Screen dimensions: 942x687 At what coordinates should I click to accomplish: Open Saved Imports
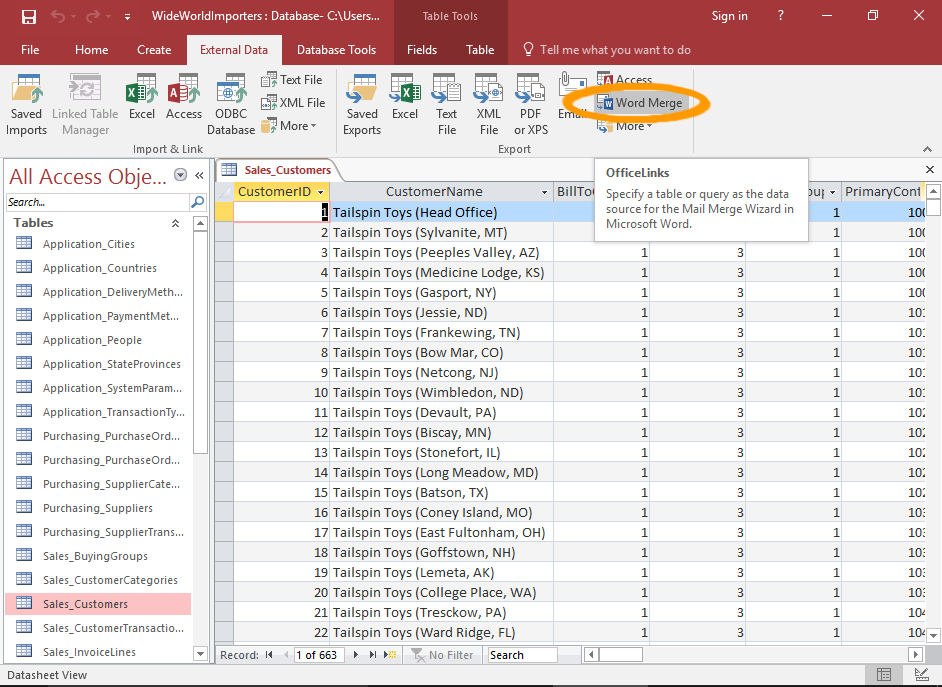[26, 105]
